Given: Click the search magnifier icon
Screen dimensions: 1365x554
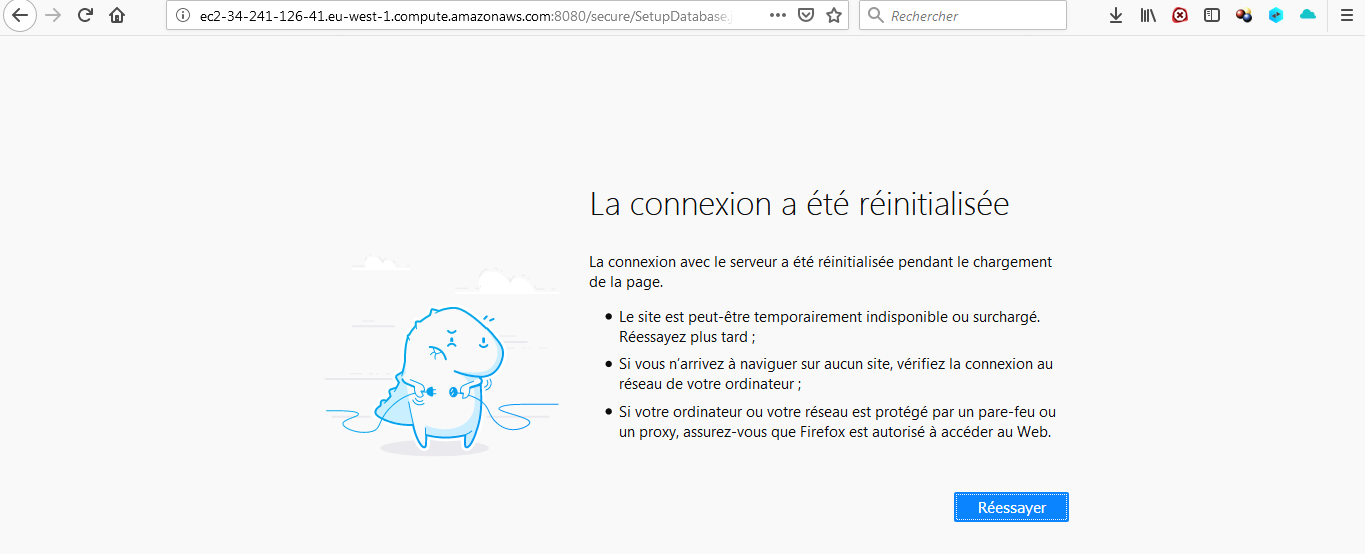Looking at the screenshot, I should pos(875,16).
